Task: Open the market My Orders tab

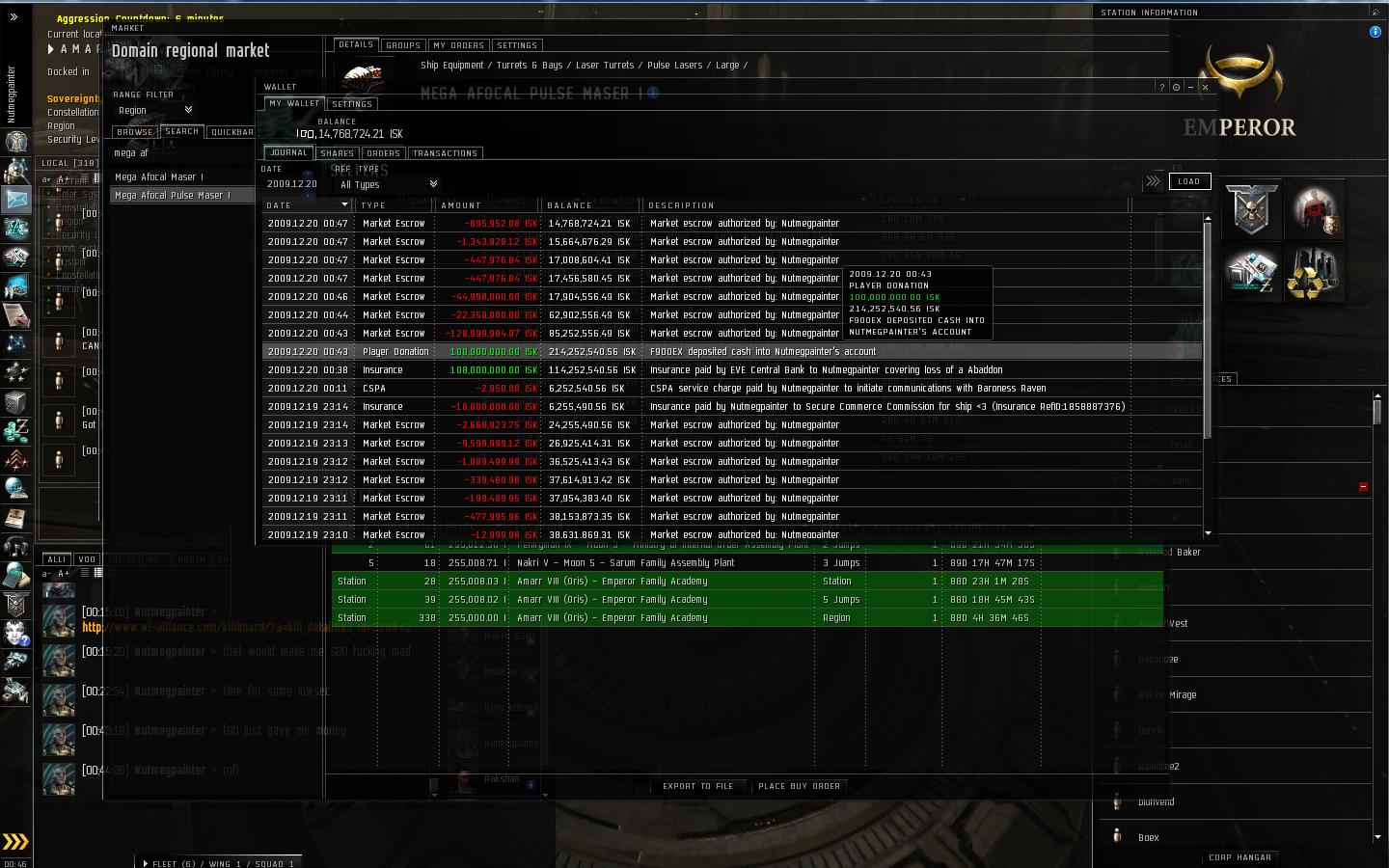Action: tap(458, 45)
